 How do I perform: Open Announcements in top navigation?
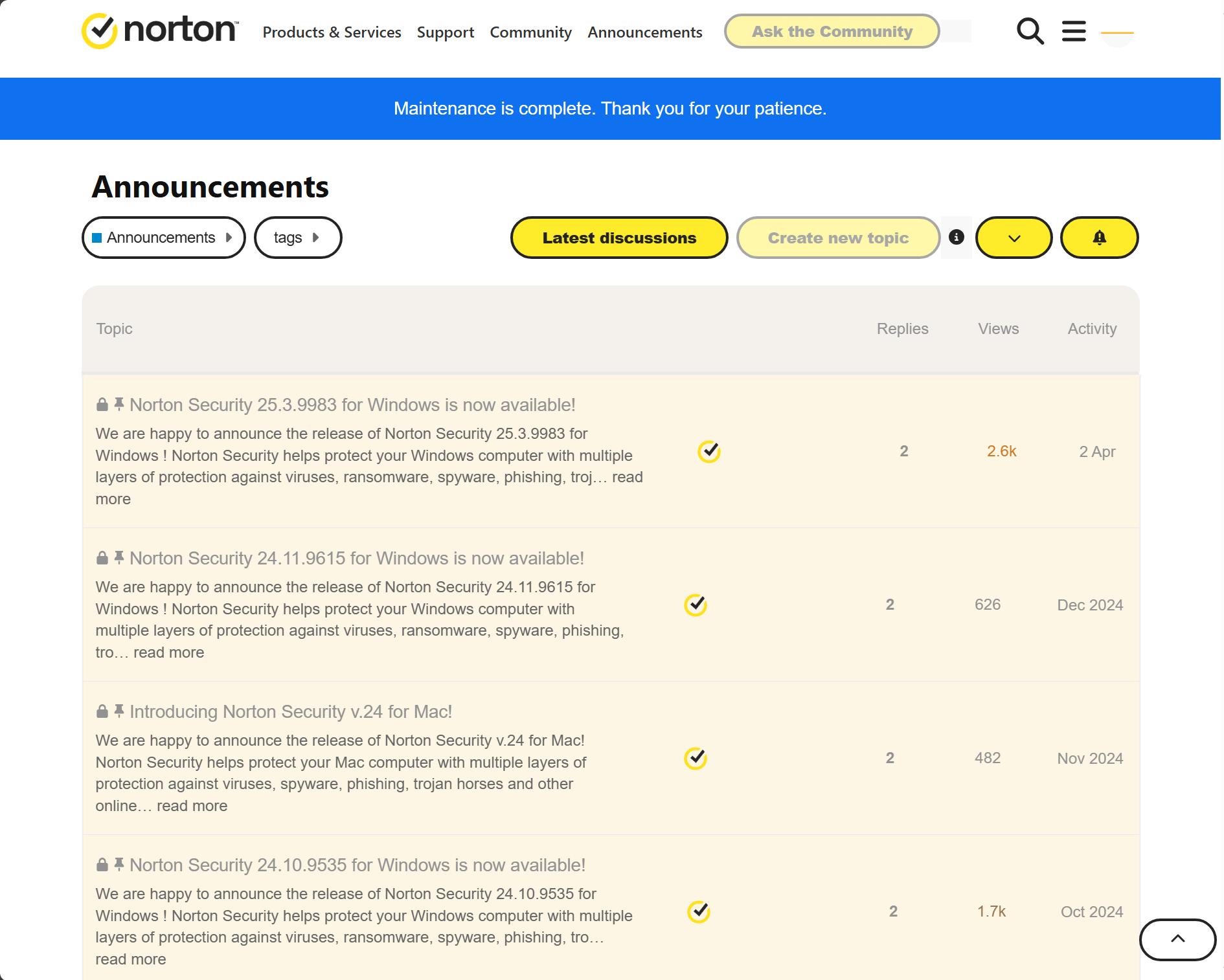click(x=645, y=32)
